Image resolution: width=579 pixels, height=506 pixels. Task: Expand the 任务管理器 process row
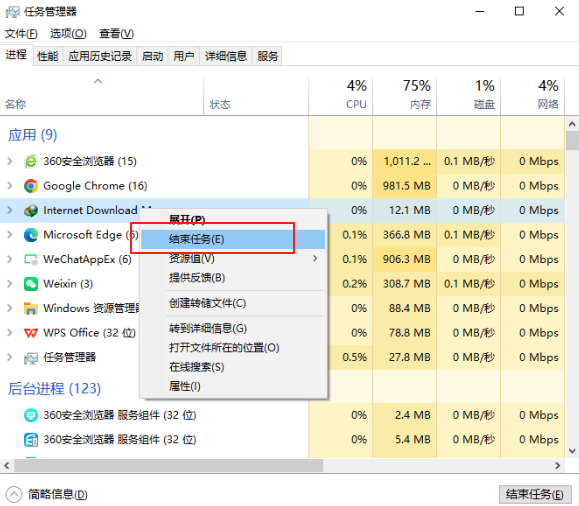pyautogui.click(x=10, y=358)
